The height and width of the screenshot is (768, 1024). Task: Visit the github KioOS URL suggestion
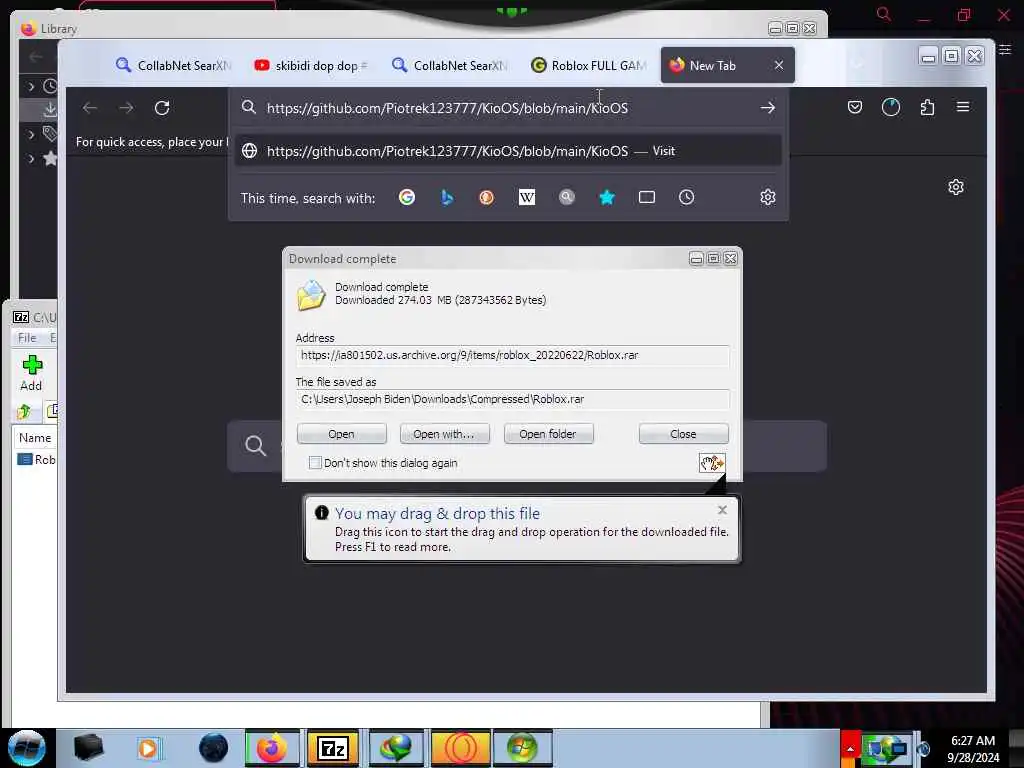[508, 151]
